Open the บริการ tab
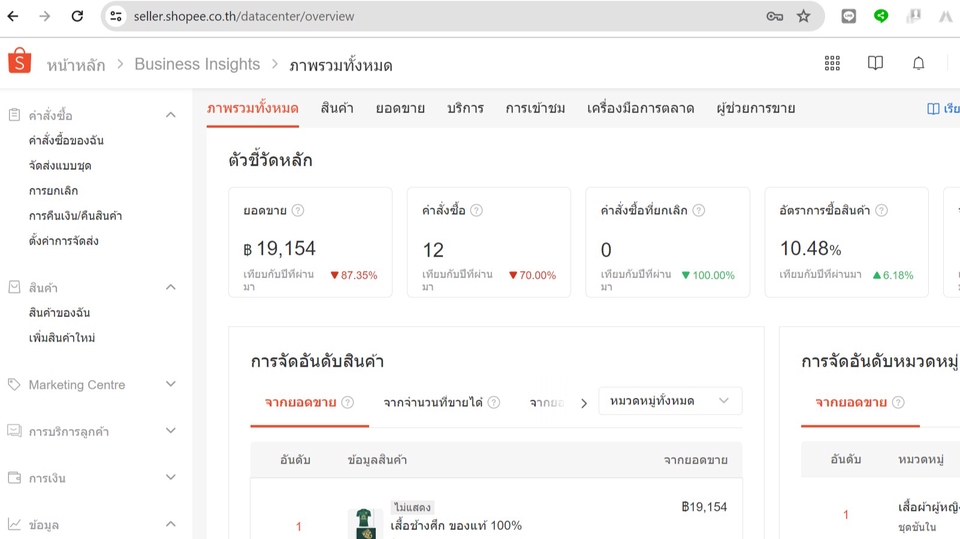This screenshot has width=960, height=539. click(x=465, y=108)
